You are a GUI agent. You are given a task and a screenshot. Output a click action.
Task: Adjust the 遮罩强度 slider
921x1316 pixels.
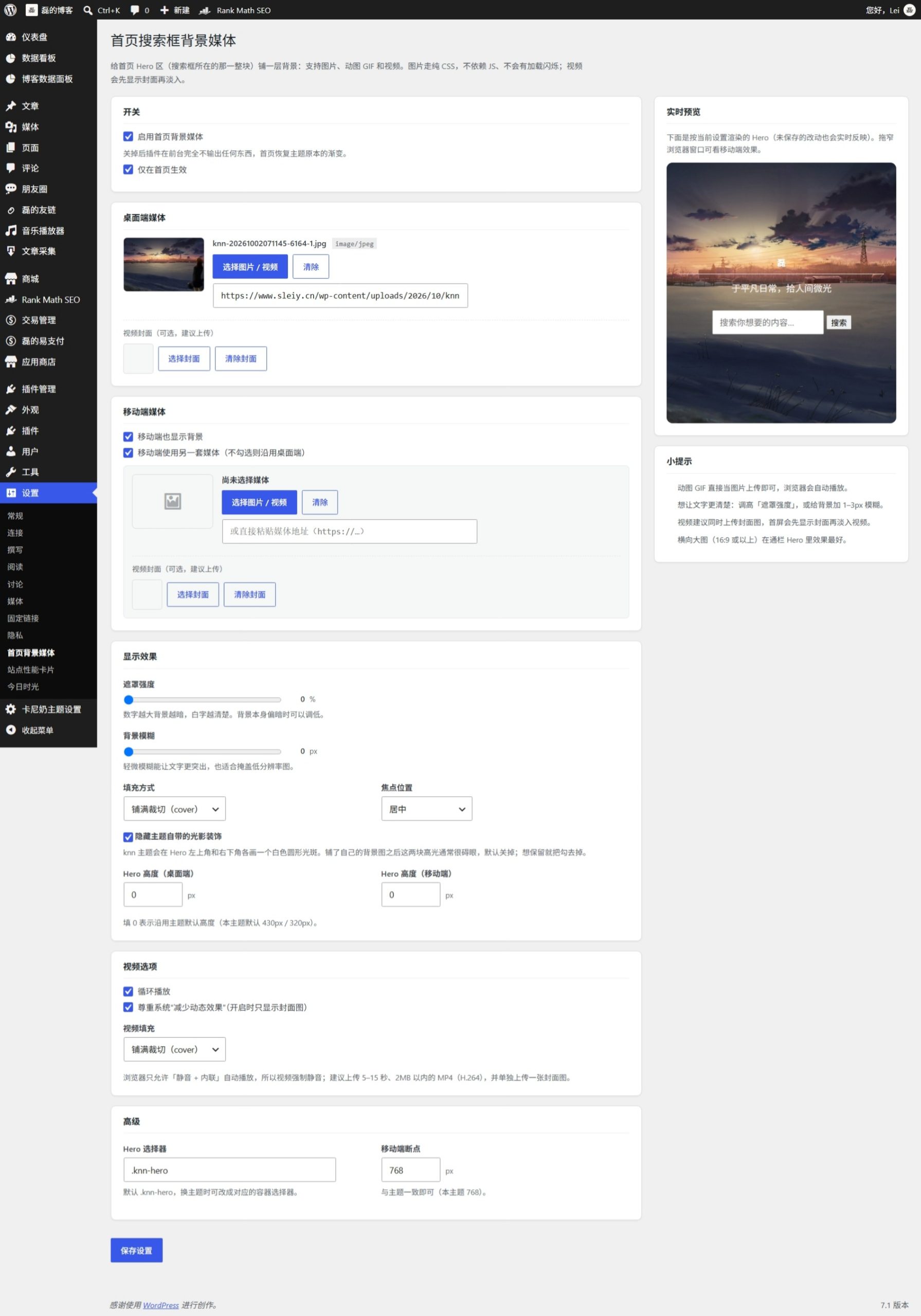pyautogui.click(x=203, y=699)
